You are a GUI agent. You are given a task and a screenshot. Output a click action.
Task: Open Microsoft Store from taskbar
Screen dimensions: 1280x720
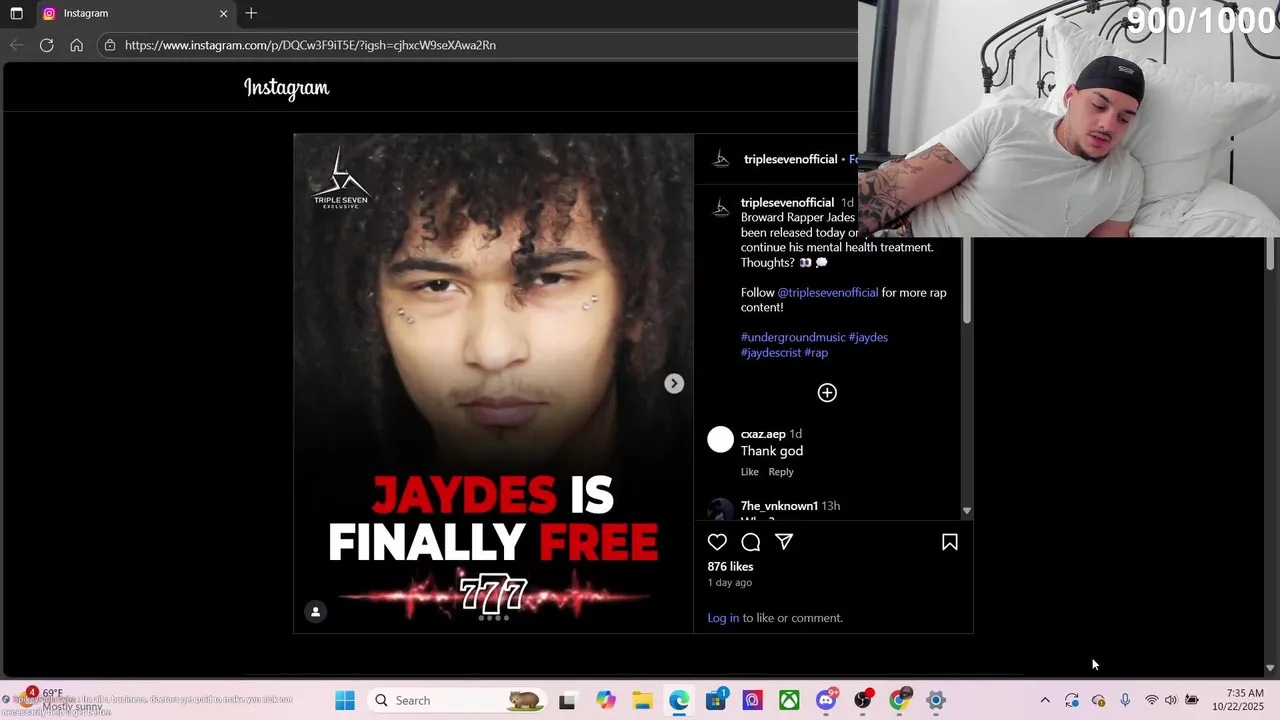click(716, 701)
